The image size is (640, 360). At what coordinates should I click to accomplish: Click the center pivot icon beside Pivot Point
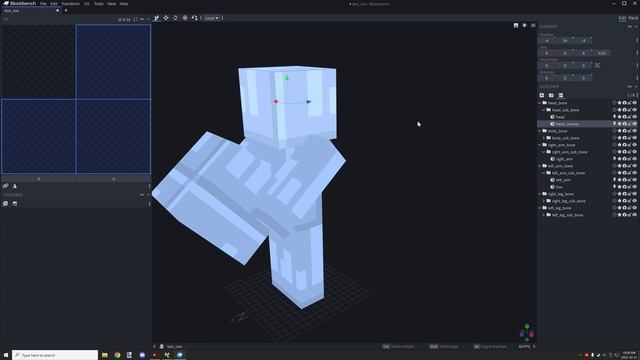[x=597, y=65]
